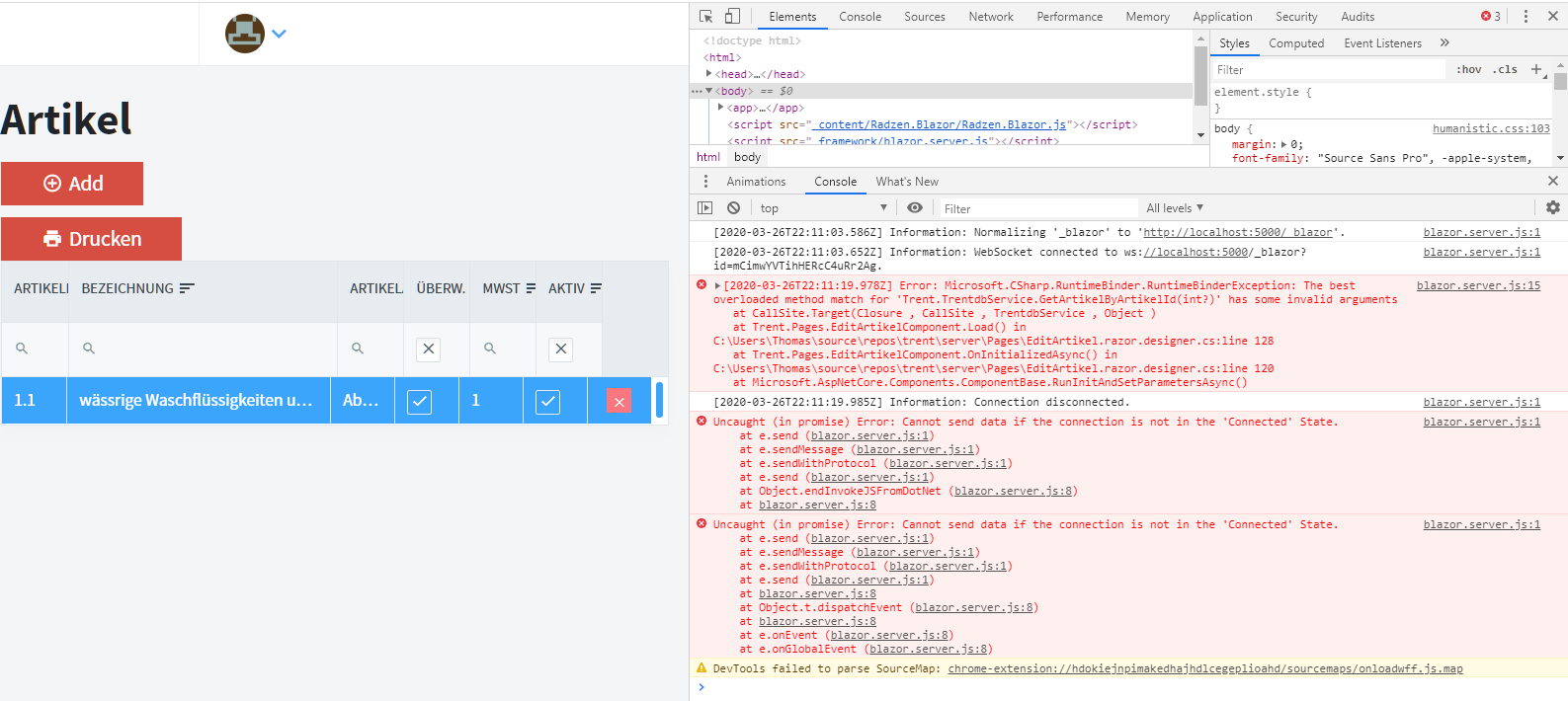The width and height of the screenshot is (1568, 701).
Task: Open the Aktiv column filter icon
Action: (x=596, y=288)
